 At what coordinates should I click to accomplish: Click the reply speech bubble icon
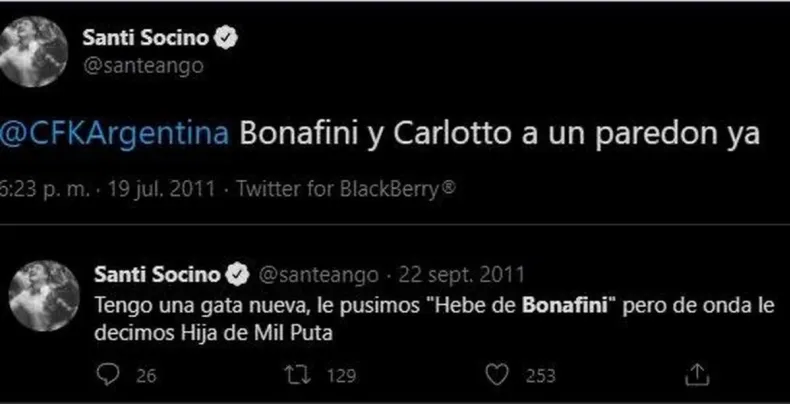pyautogui.click(x=108, y=375)
